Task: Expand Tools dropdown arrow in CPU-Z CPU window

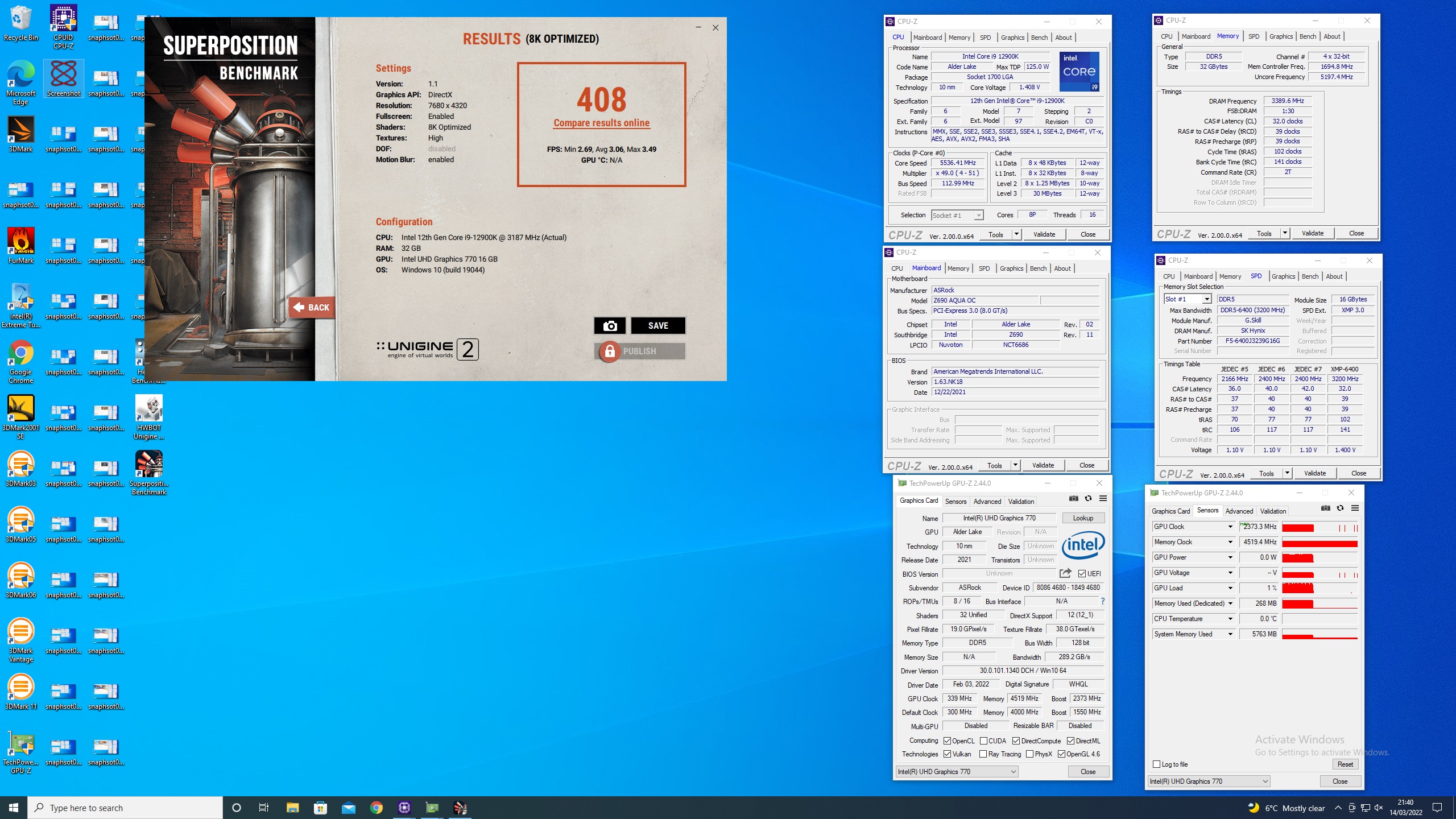Action: [1016, 234]
